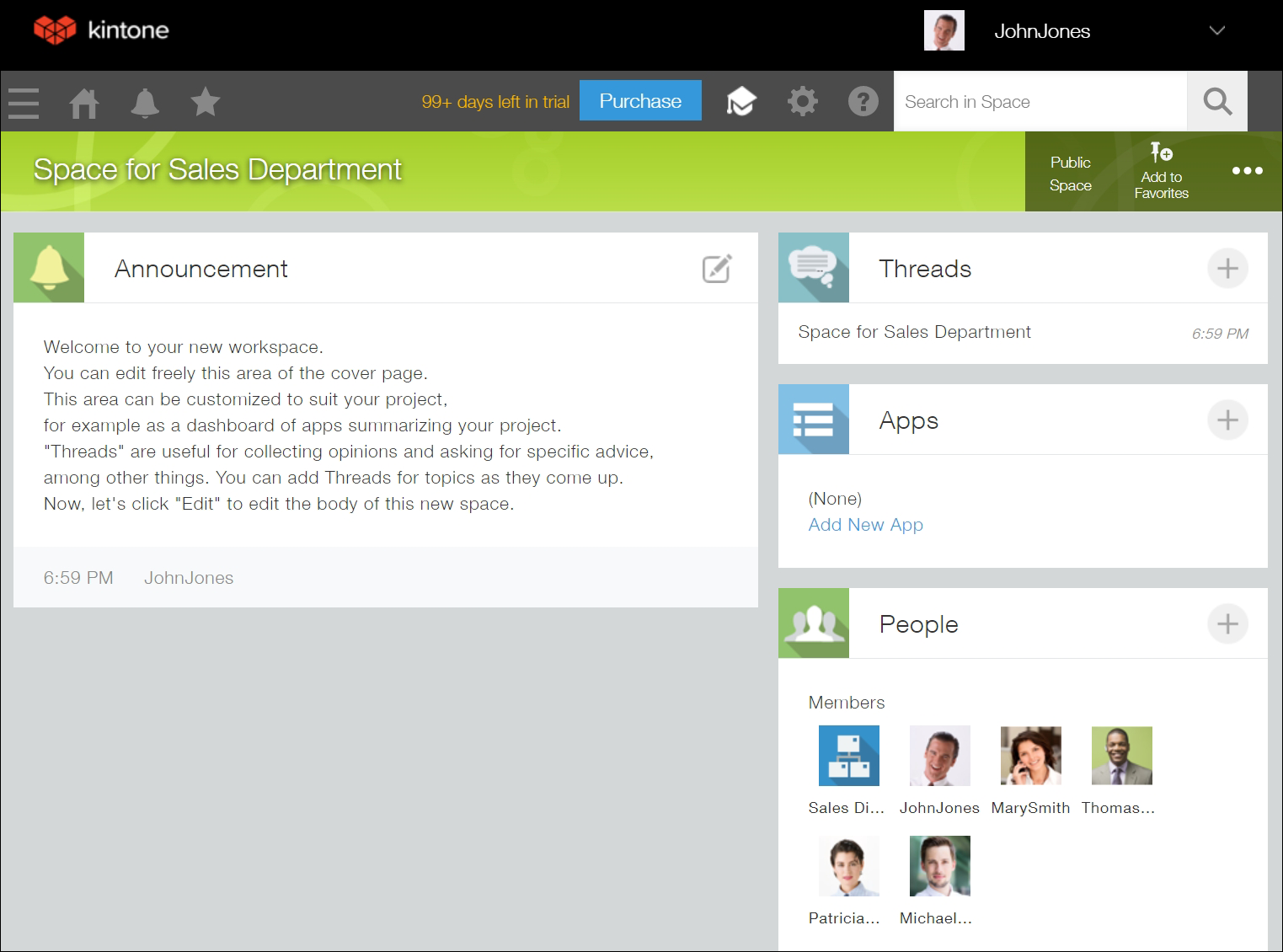The width and height of the screenshot is (1283, 952).
Task: Expand the JohnJones account menu
Action: [1216, 31]
